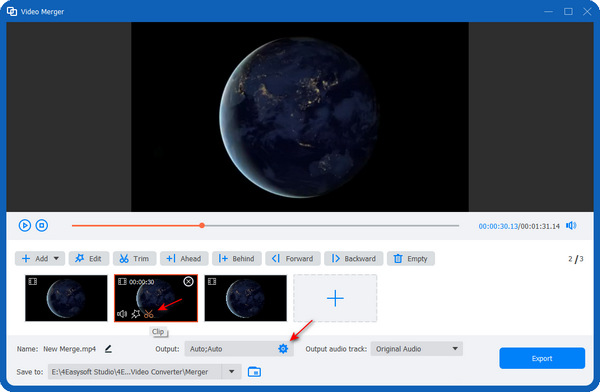Open the output folder icon
The width and height of the screenshot is (600, 392).
tap(254, 371)
